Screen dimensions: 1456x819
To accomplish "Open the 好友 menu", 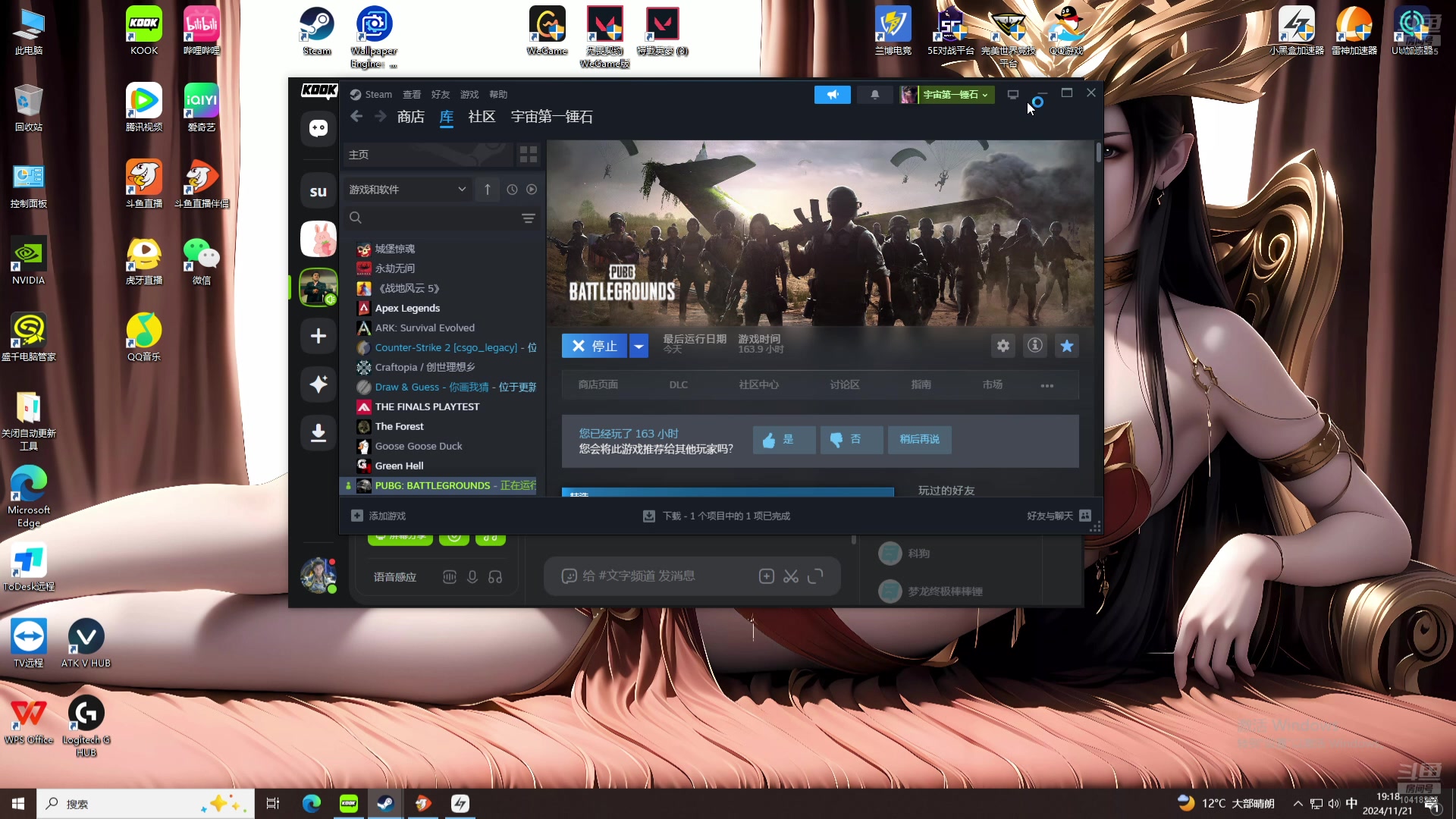I will [x=441, y=95].
